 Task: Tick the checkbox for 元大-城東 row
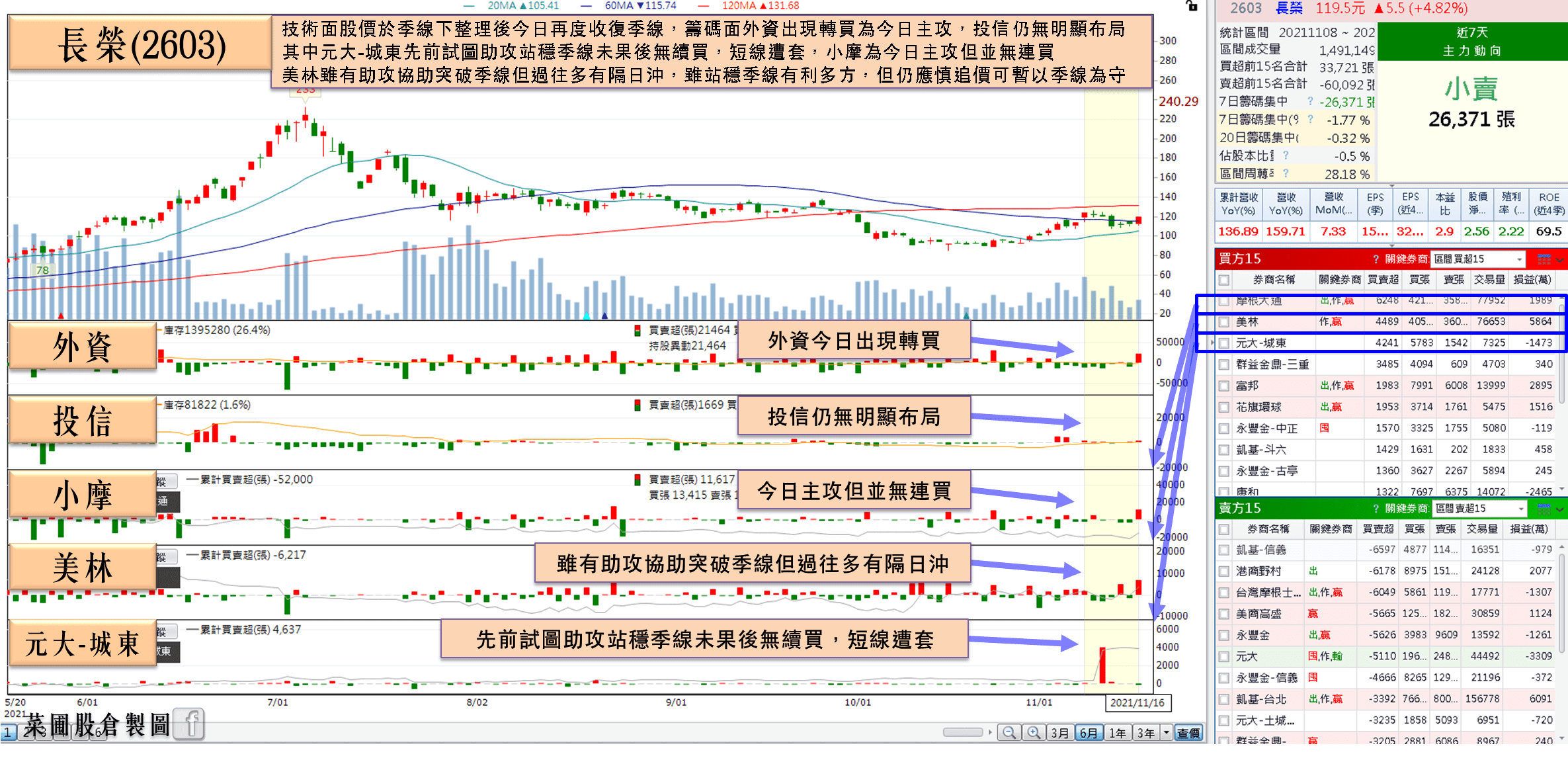pos(1224,343)
